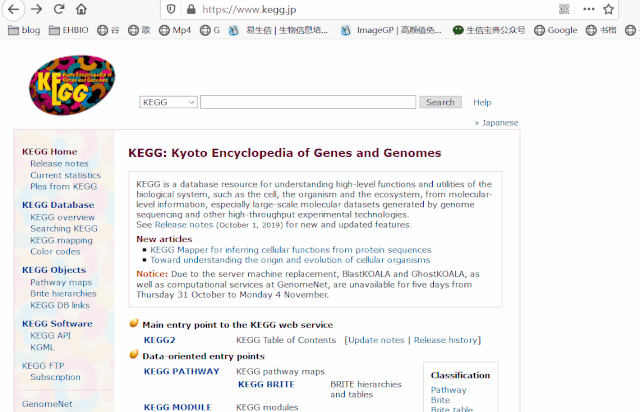Open the KEGG PATHWAY entry point
Image resolution: width=640 pixels, height=412 pixels.
tap(182, 371)
